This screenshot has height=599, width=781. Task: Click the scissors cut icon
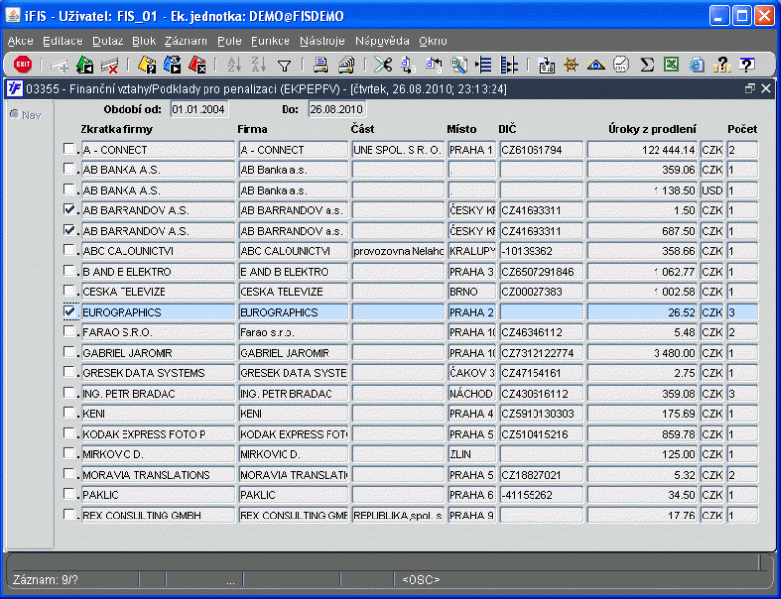pyautogui.click(x=383, y=65)
